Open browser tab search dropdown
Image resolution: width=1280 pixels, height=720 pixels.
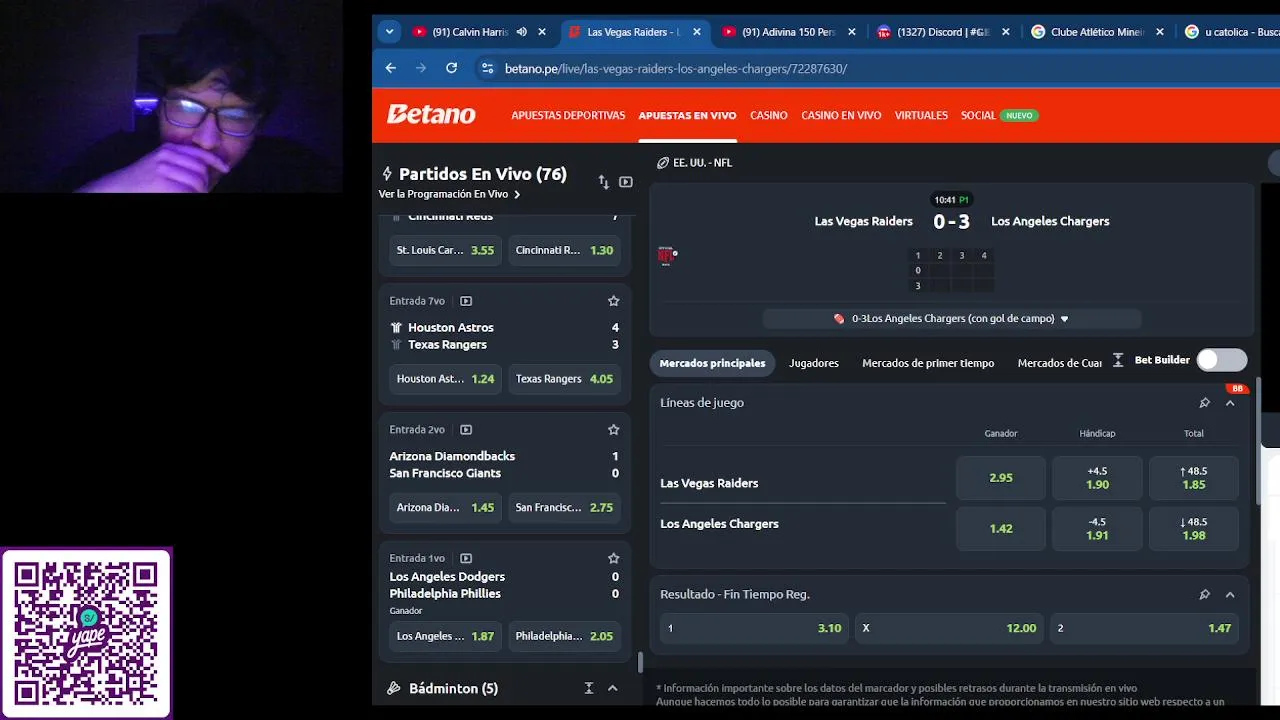click(389, 32)
